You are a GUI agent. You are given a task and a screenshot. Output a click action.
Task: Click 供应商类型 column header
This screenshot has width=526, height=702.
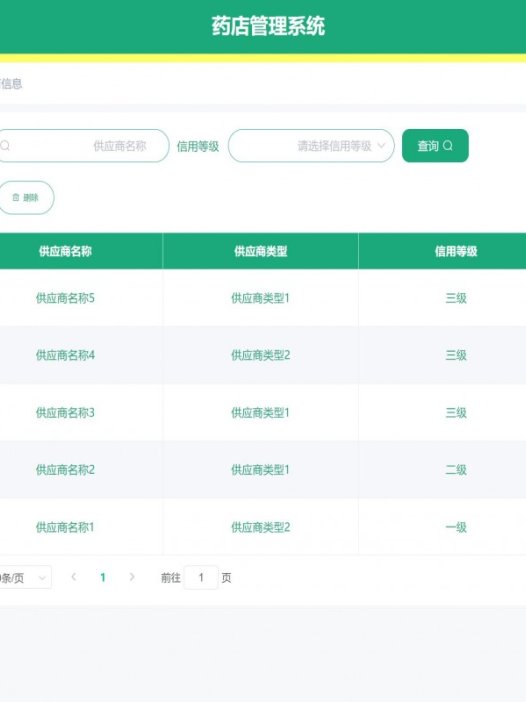click(261, 251)
